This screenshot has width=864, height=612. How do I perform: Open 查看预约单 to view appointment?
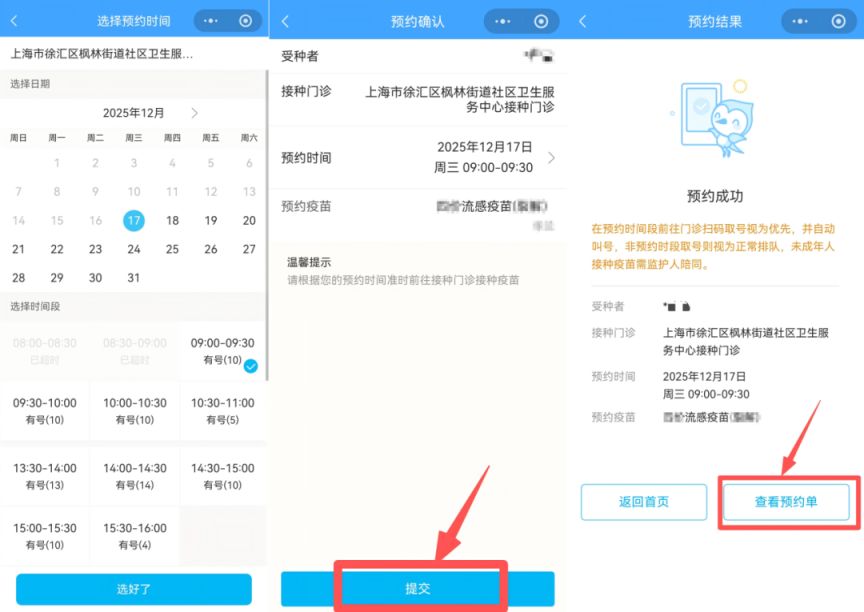tap(786, 502)
